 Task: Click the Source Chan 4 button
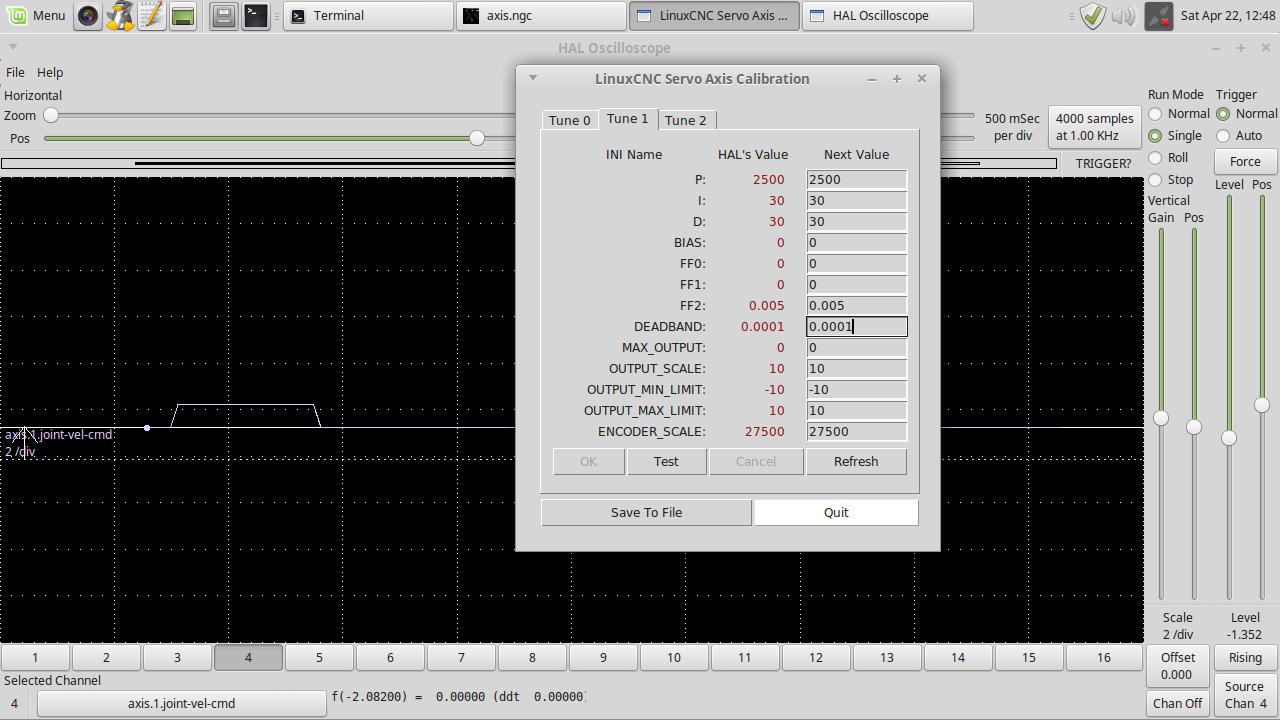(1245, 694)
